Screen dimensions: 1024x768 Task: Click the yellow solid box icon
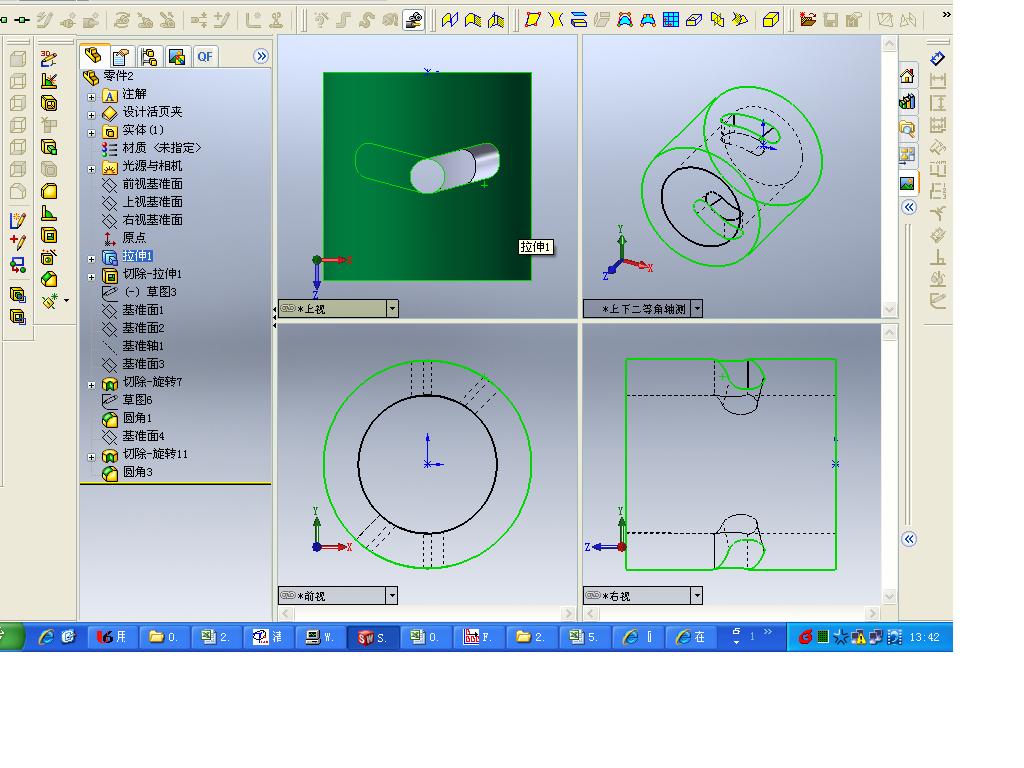coord(771,20)
